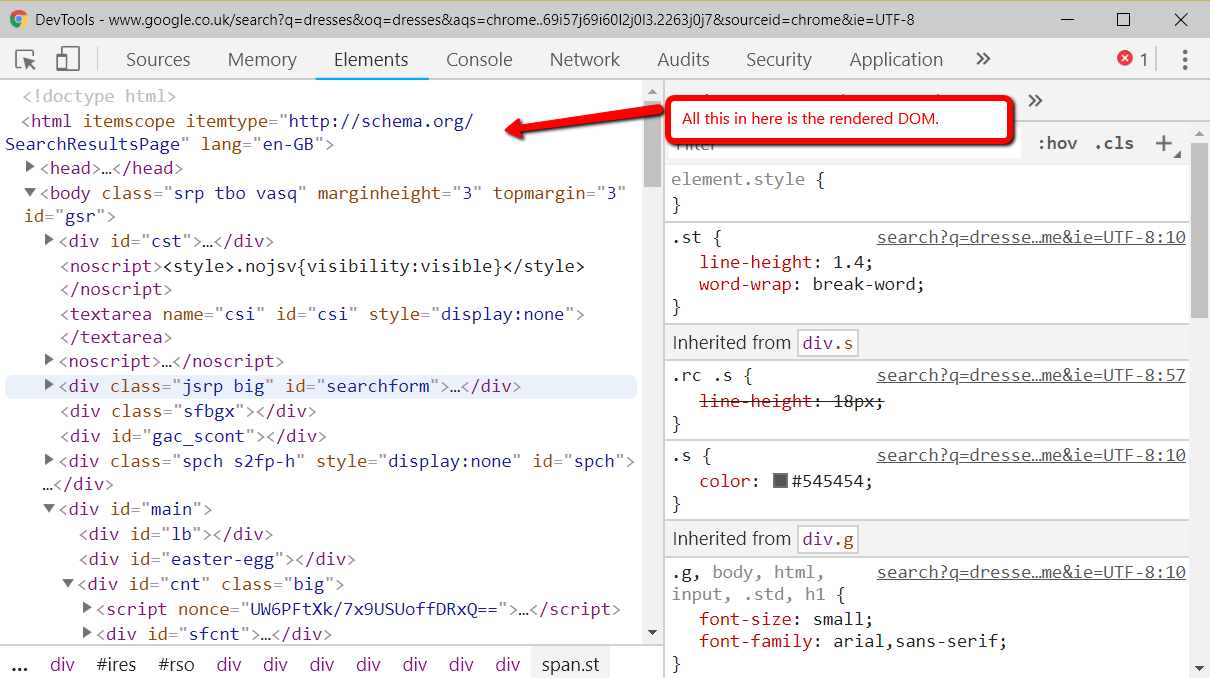Show more main DevTools panel tabs
The image size is (1210, 678).
click(983, 60)
